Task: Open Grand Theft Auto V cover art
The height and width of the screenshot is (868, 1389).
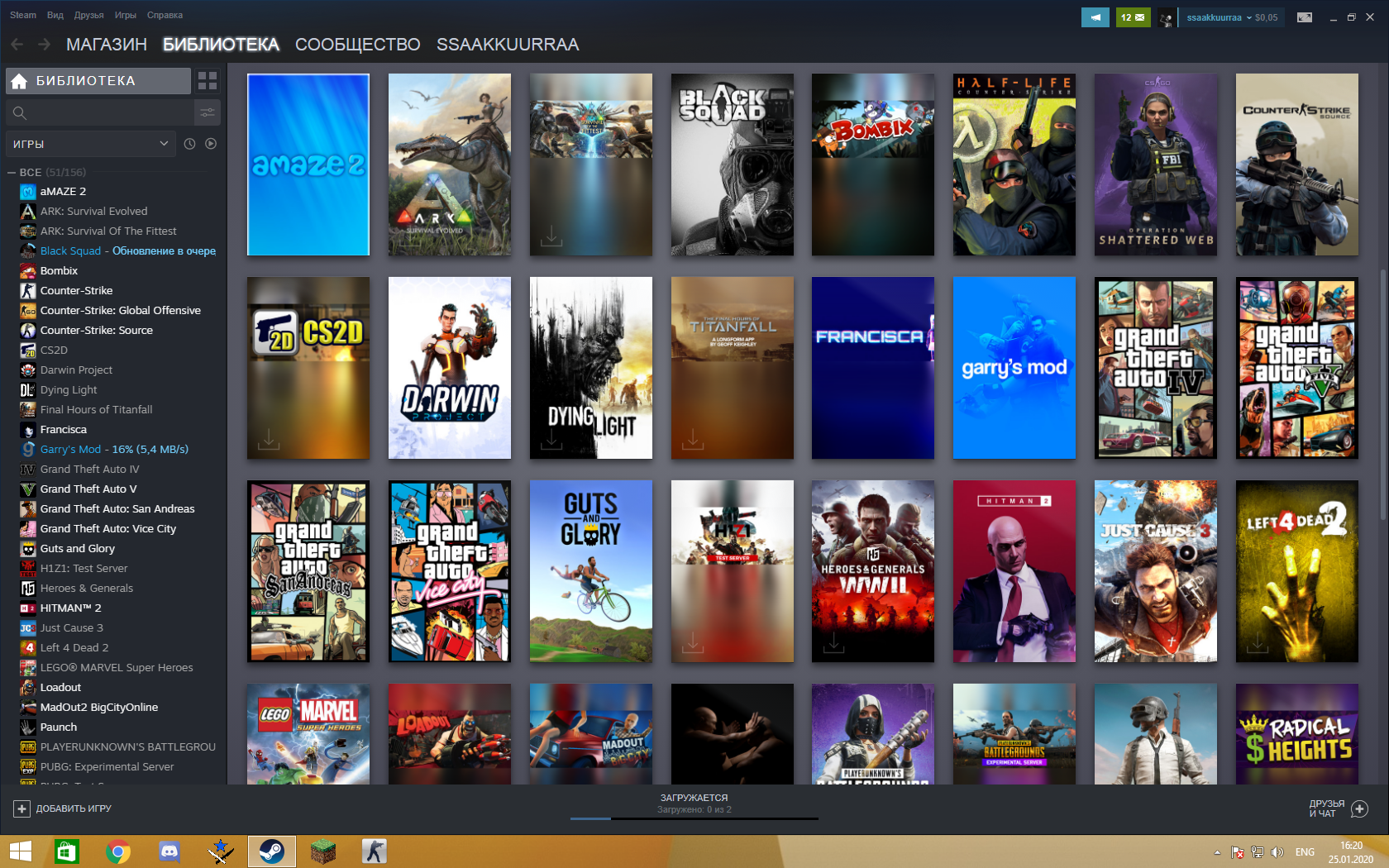Action: 1297,368
